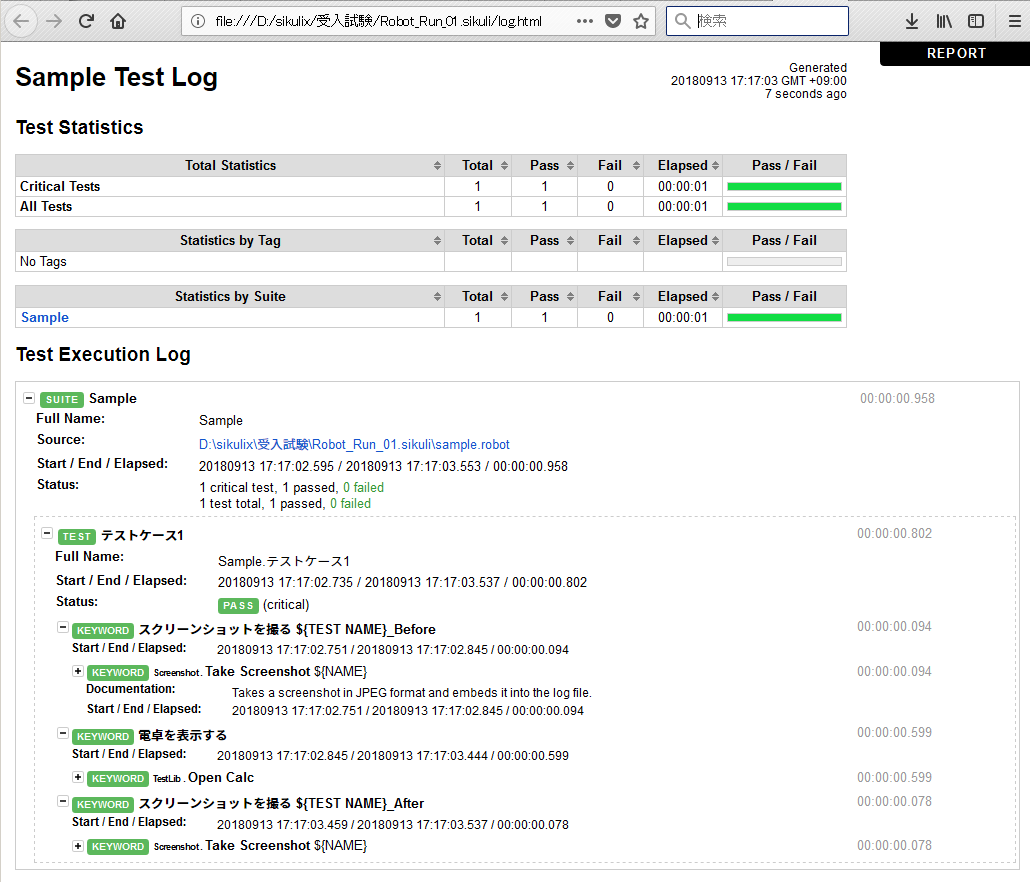
Task: Click the PASS status badge
Action: (238, 606)
